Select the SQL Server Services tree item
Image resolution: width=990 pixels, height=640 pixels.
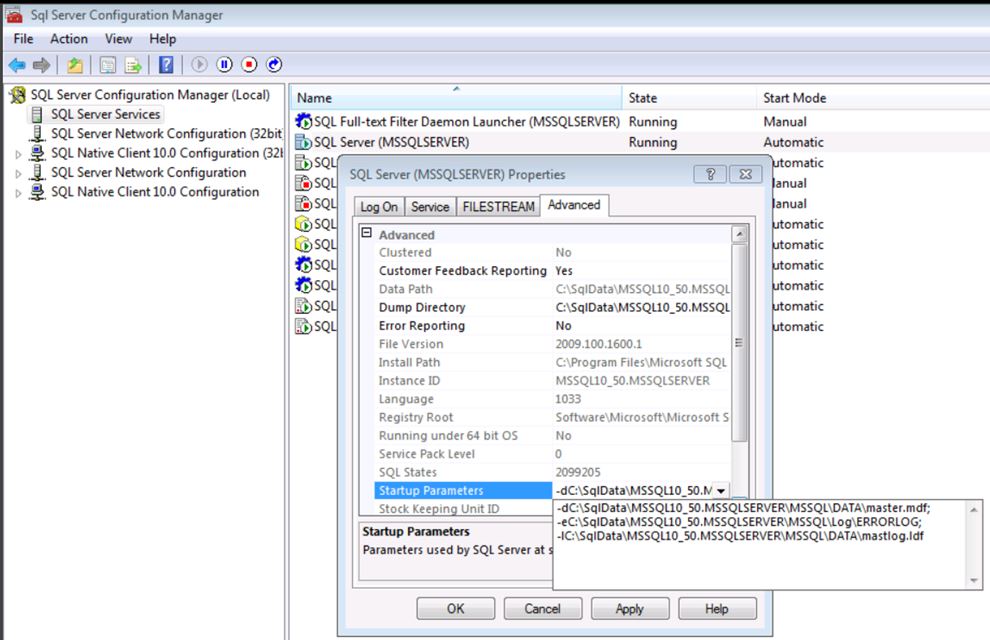[105, 114]
